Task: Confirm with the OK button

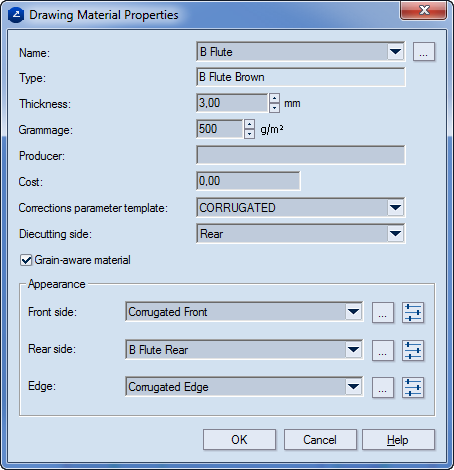Action: pos(239,440)
